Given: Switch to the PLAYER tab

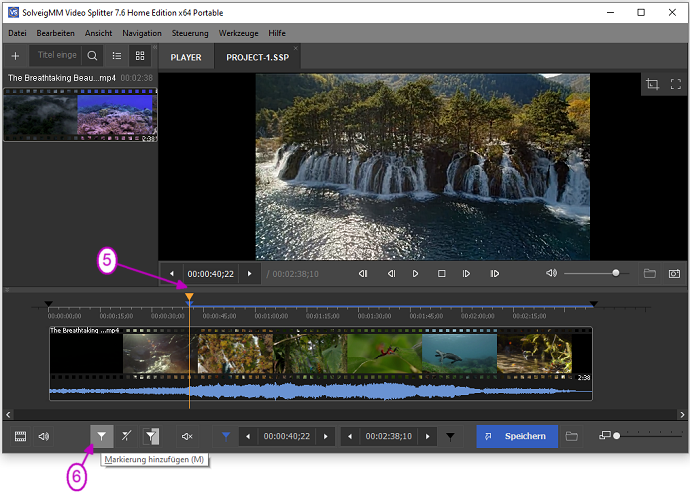Looking at the screenshot, I should (x=186, y=57).
